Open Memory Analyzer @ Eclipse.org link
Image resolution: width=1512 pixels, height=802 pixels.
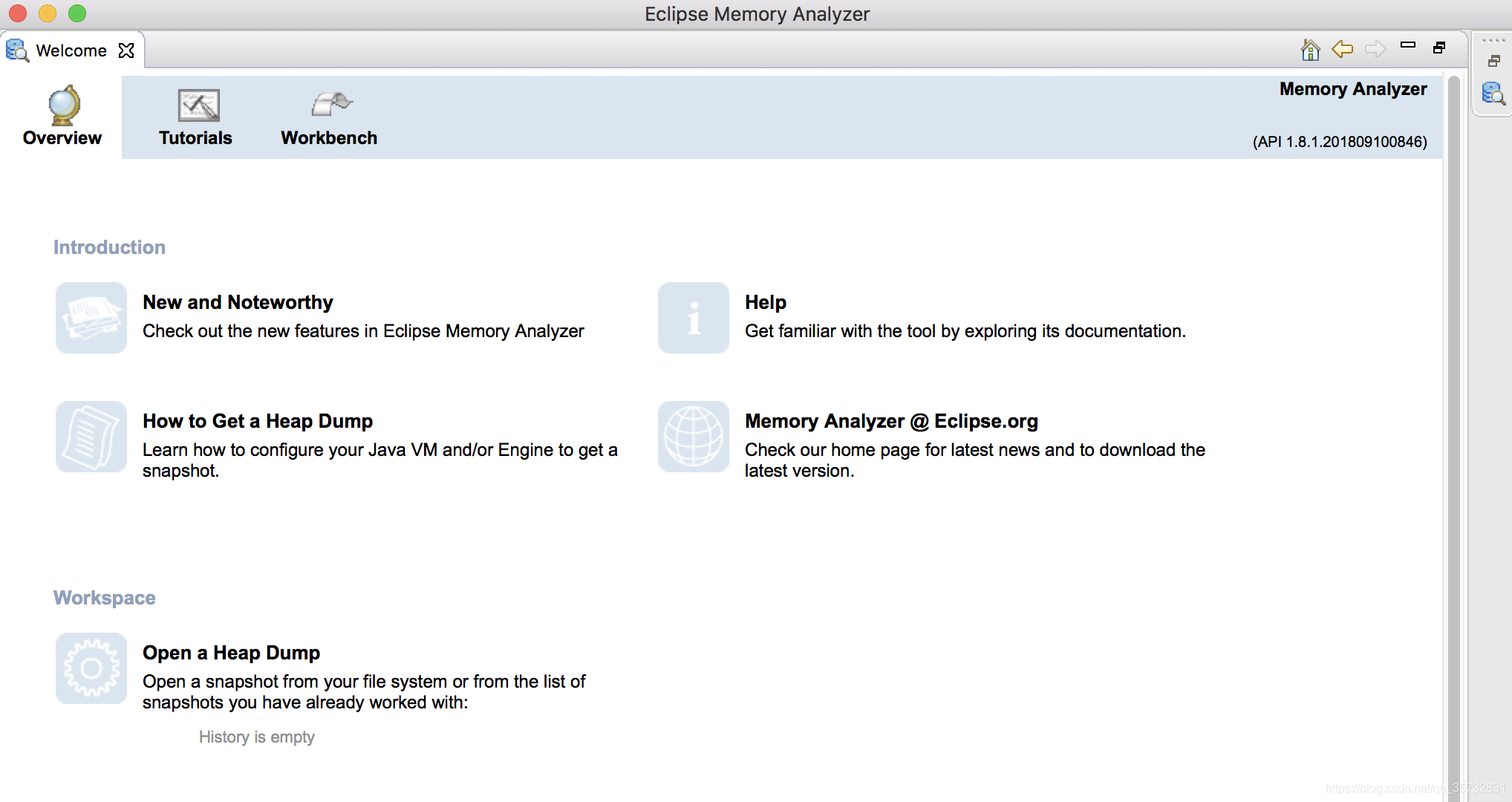[x=891, y=421]
